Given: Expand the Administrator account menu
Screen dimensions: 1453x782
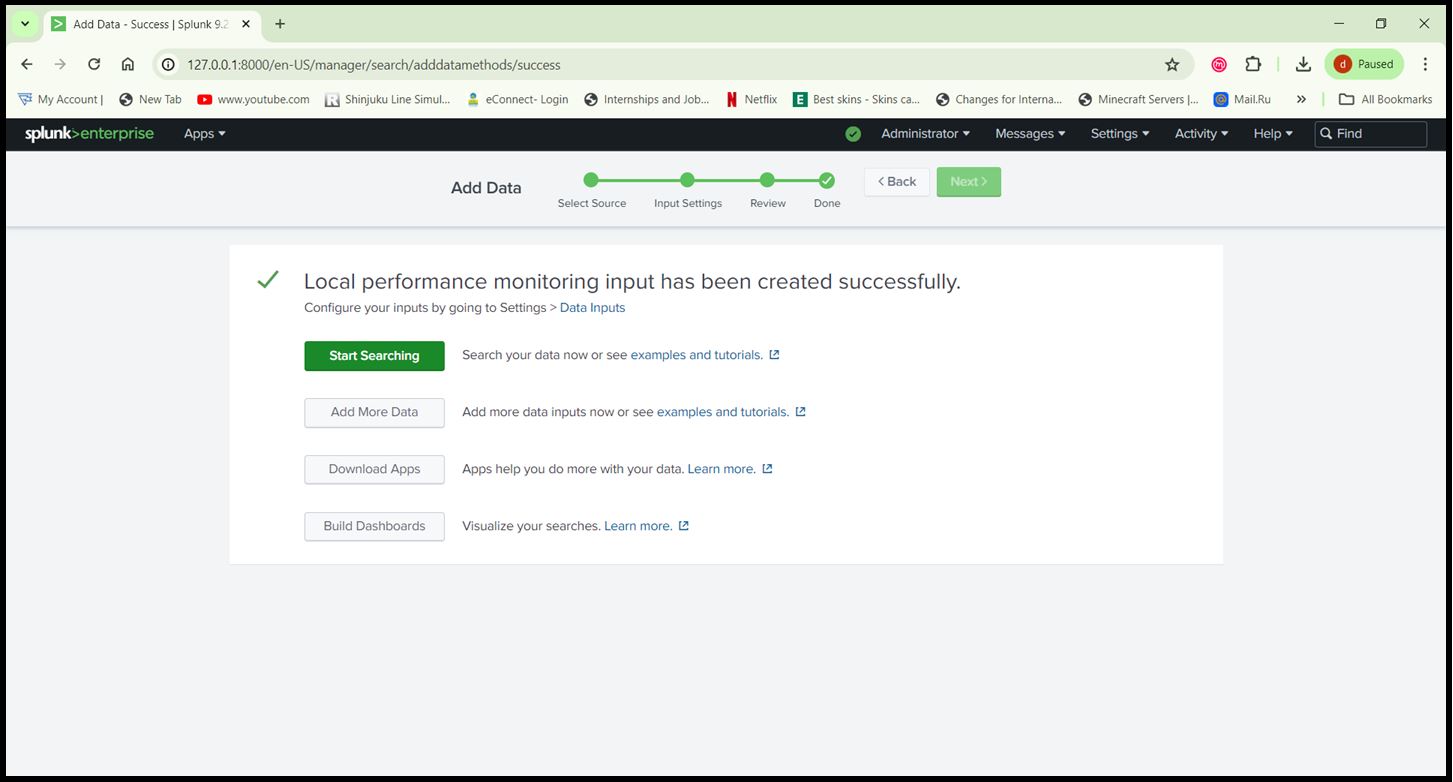Looking at the screenshot, I should click(x=923, y=133).
